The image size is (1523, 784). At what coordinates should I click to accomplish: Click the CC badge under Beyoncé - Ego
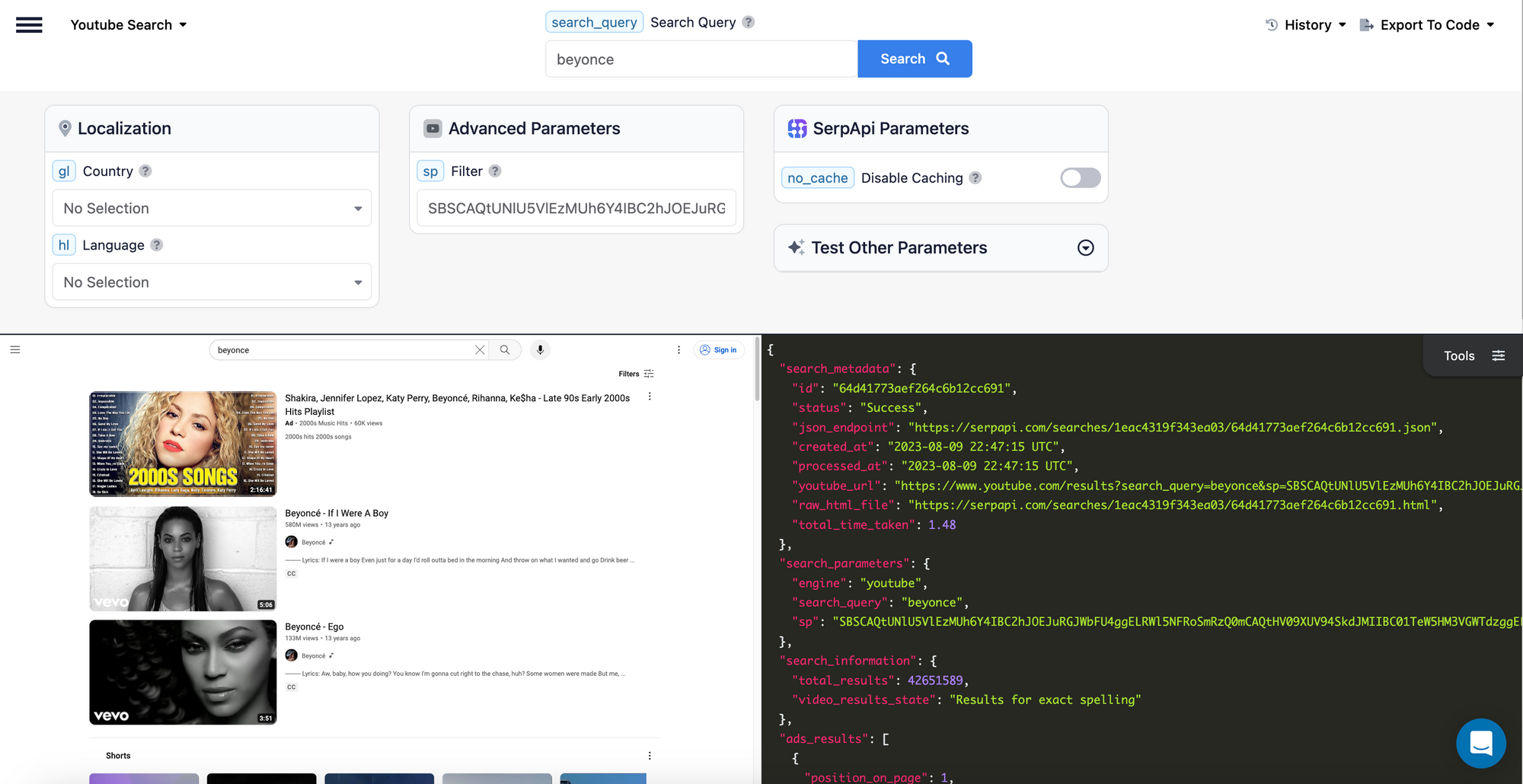[292, 687]
